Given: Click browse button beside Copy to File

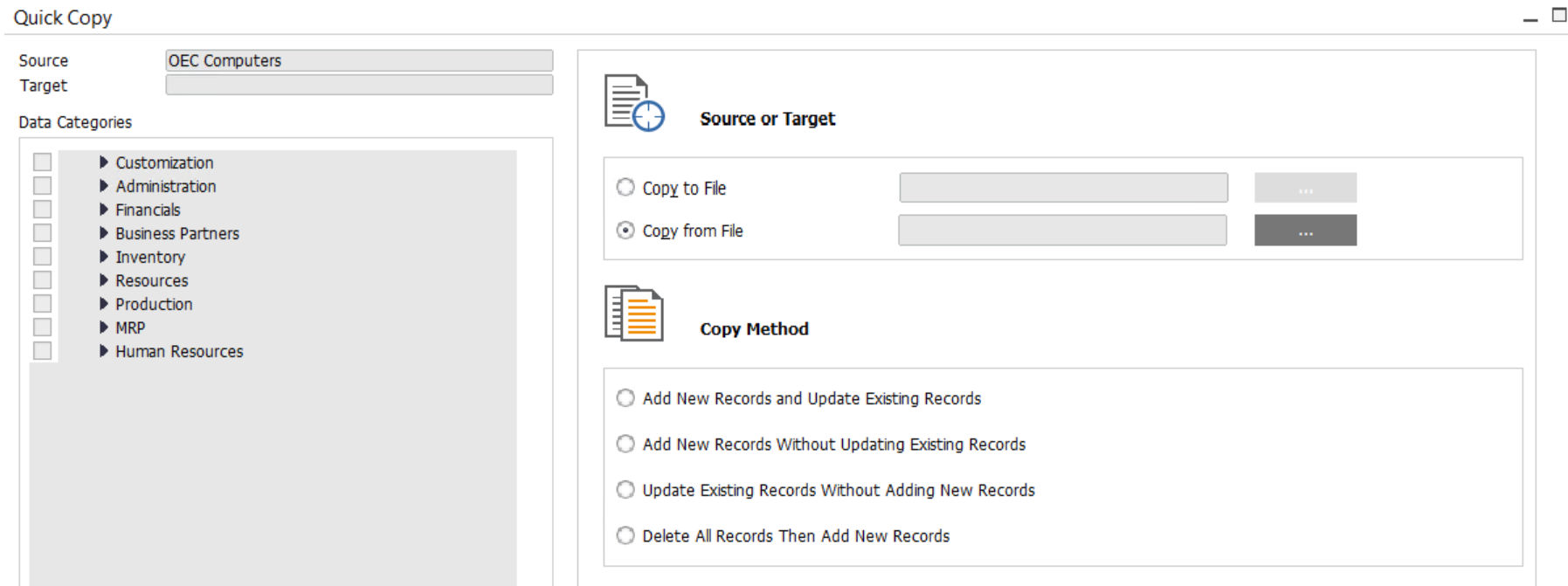Looking at the screenshot, I should tap(1305, 188).
